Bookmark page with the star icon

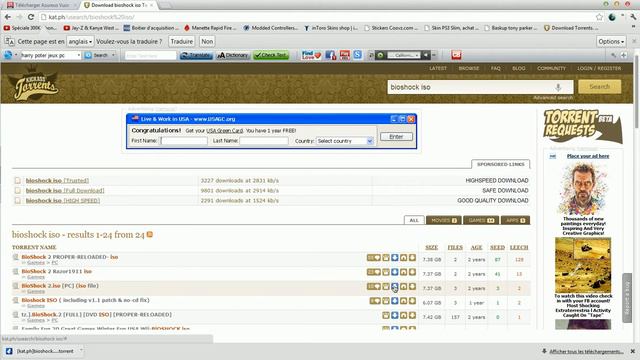(599, 17)
